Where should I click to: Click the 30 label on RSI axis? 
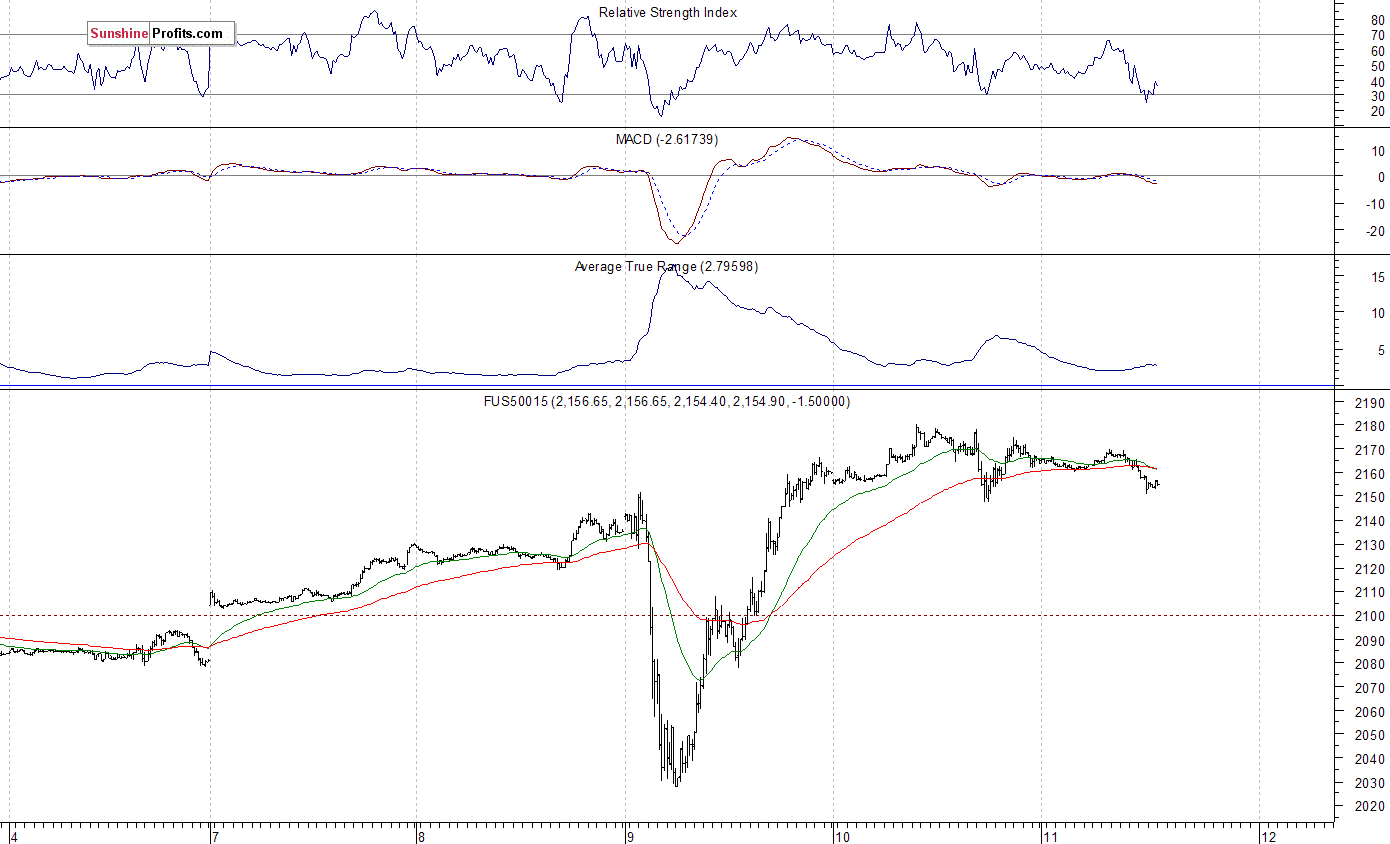point(1378,96)
